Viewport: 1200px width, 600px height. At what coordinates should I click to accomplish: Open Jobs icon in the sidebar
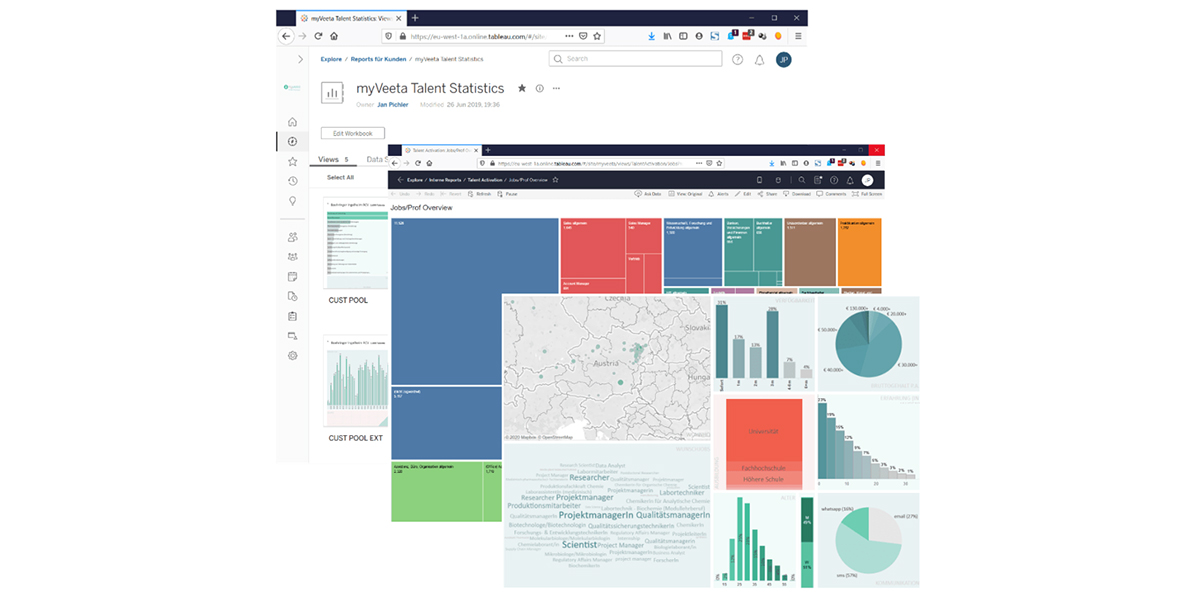292,296
